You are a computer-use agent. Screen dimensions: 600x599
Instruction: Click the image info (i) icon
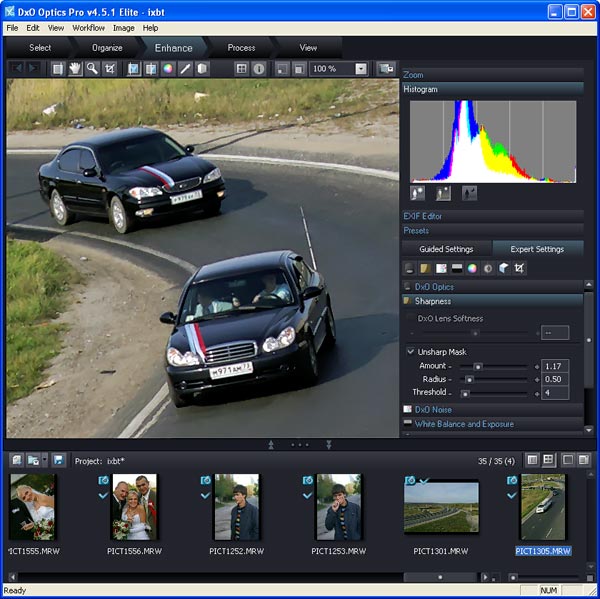tap(259, 69)
